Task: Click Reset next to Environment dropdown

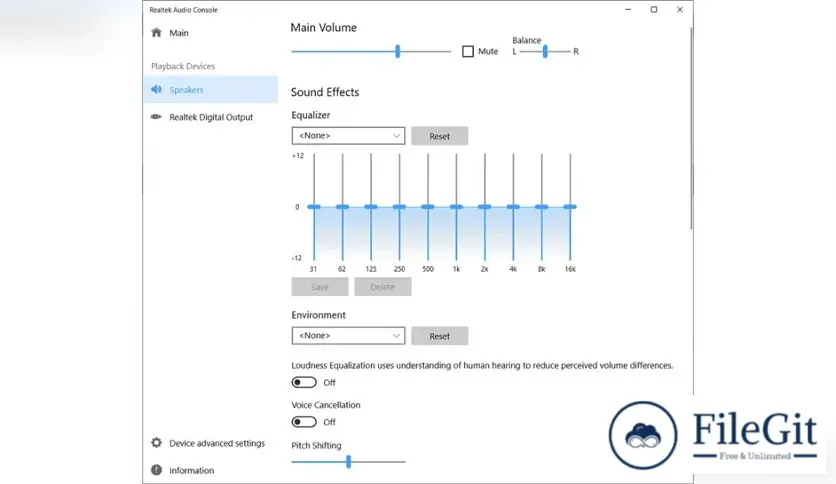Action: click(x=440, y=336)
